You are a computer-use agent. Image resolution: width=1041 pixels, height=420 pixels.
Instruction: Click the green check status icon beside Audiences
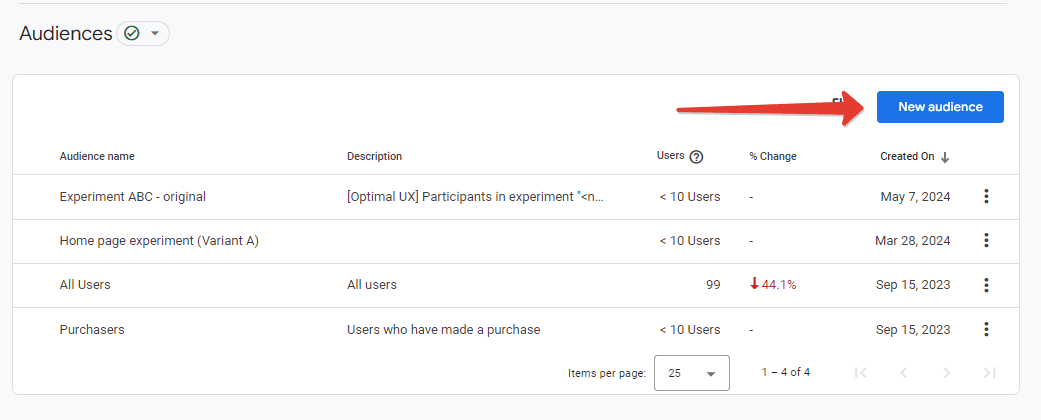point(132,33)
